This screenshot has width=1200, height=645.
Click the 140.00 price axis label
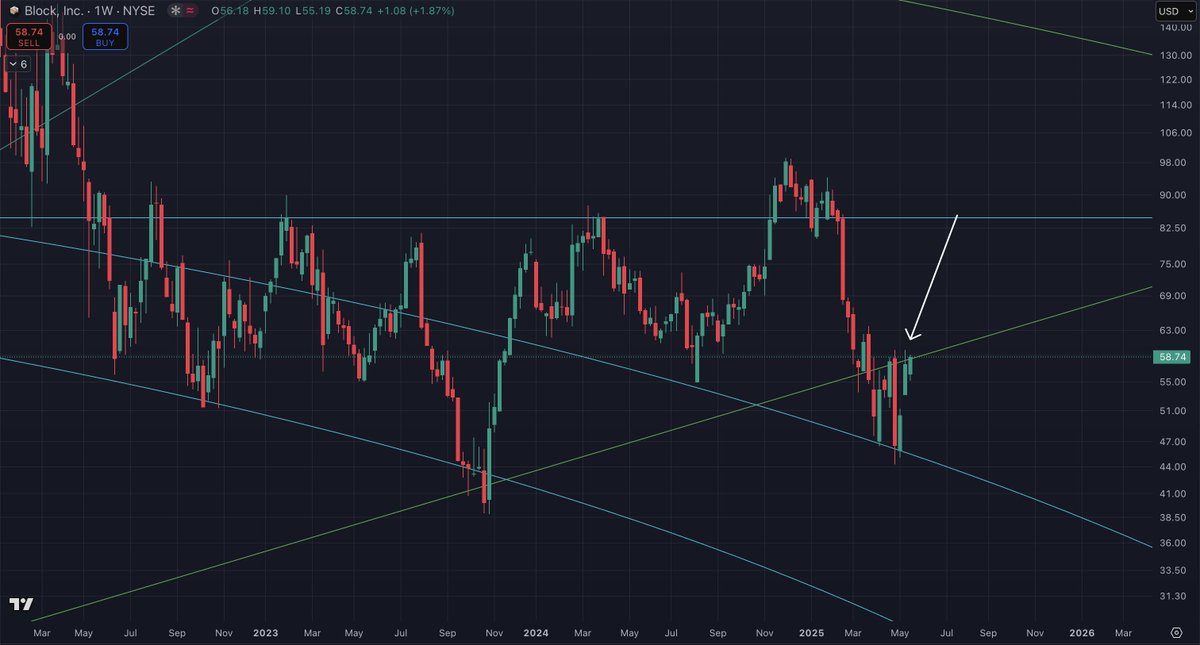1175,28
